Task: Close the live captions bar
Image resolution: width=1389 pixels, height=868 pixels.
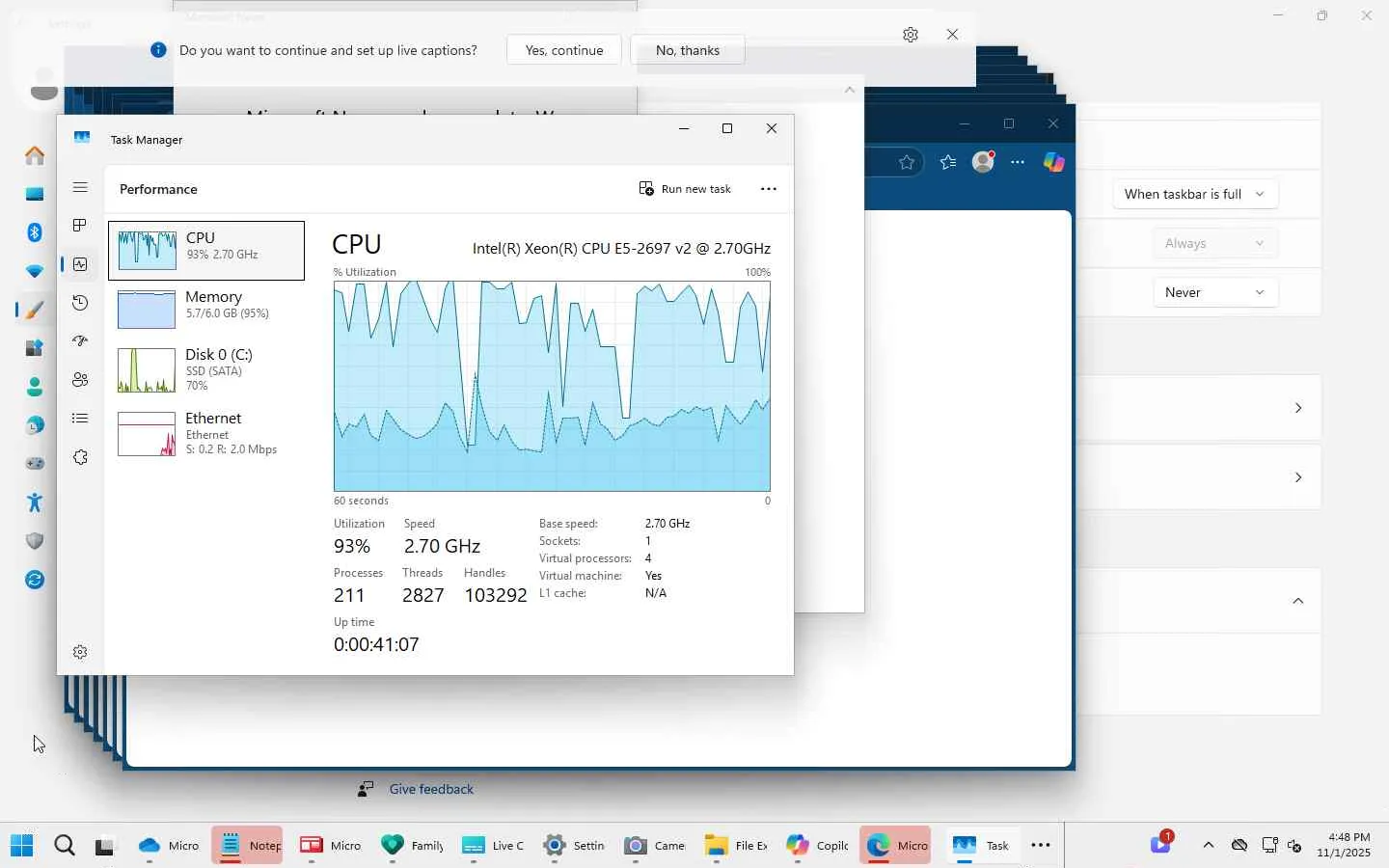Action: pos(953,35)
